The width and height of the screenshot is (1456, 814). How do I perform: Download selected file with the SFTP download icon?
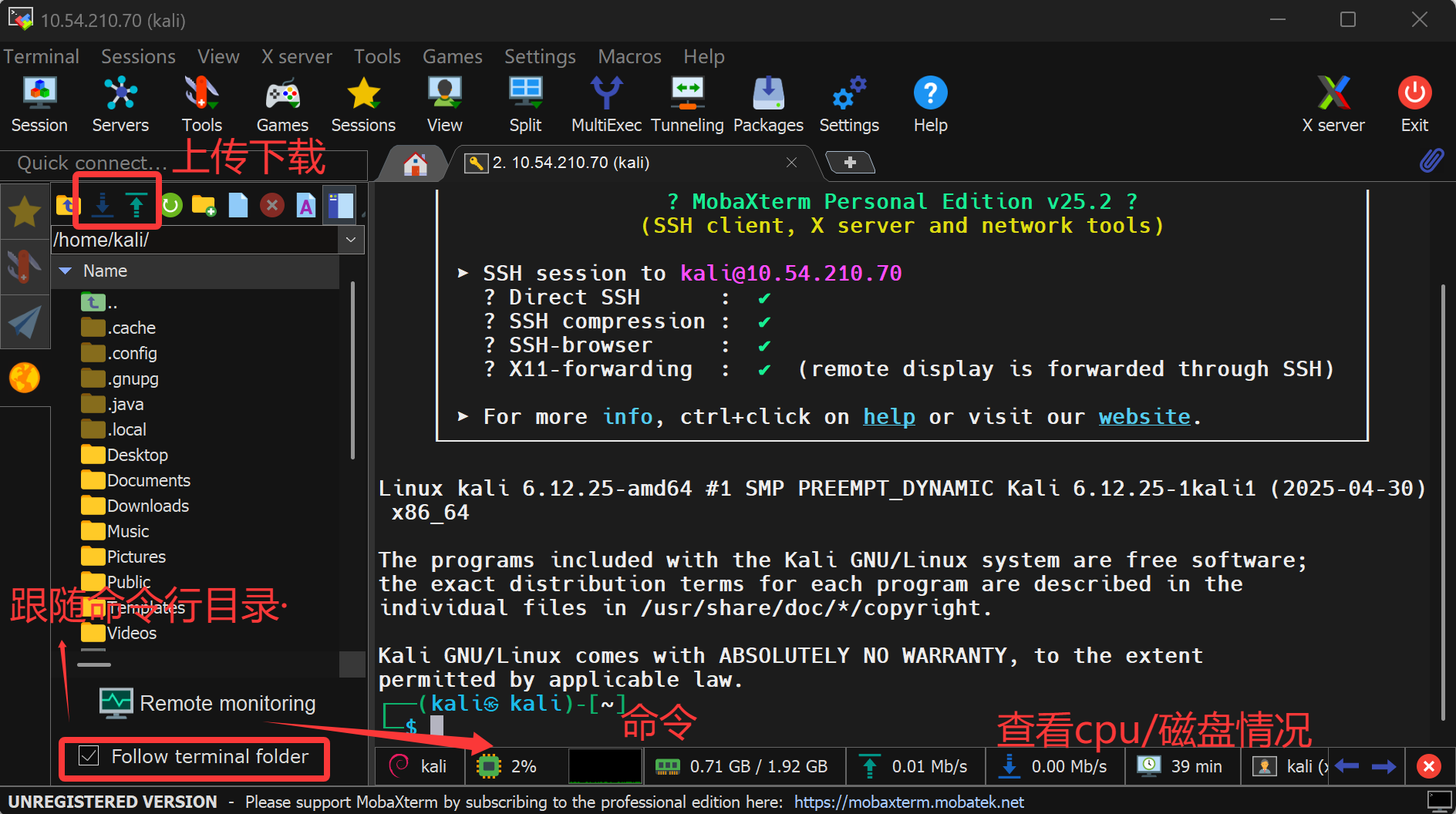click(103, 204)
